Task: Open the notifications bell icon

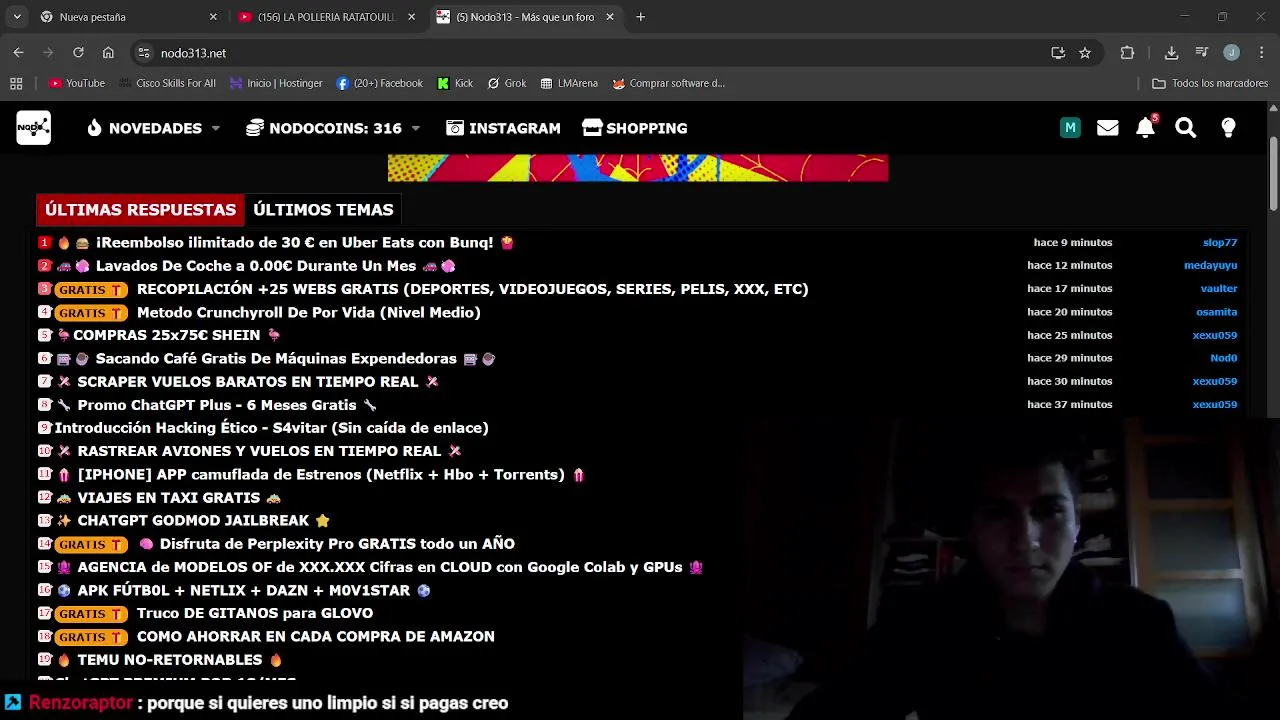Action: point(1146,127)
